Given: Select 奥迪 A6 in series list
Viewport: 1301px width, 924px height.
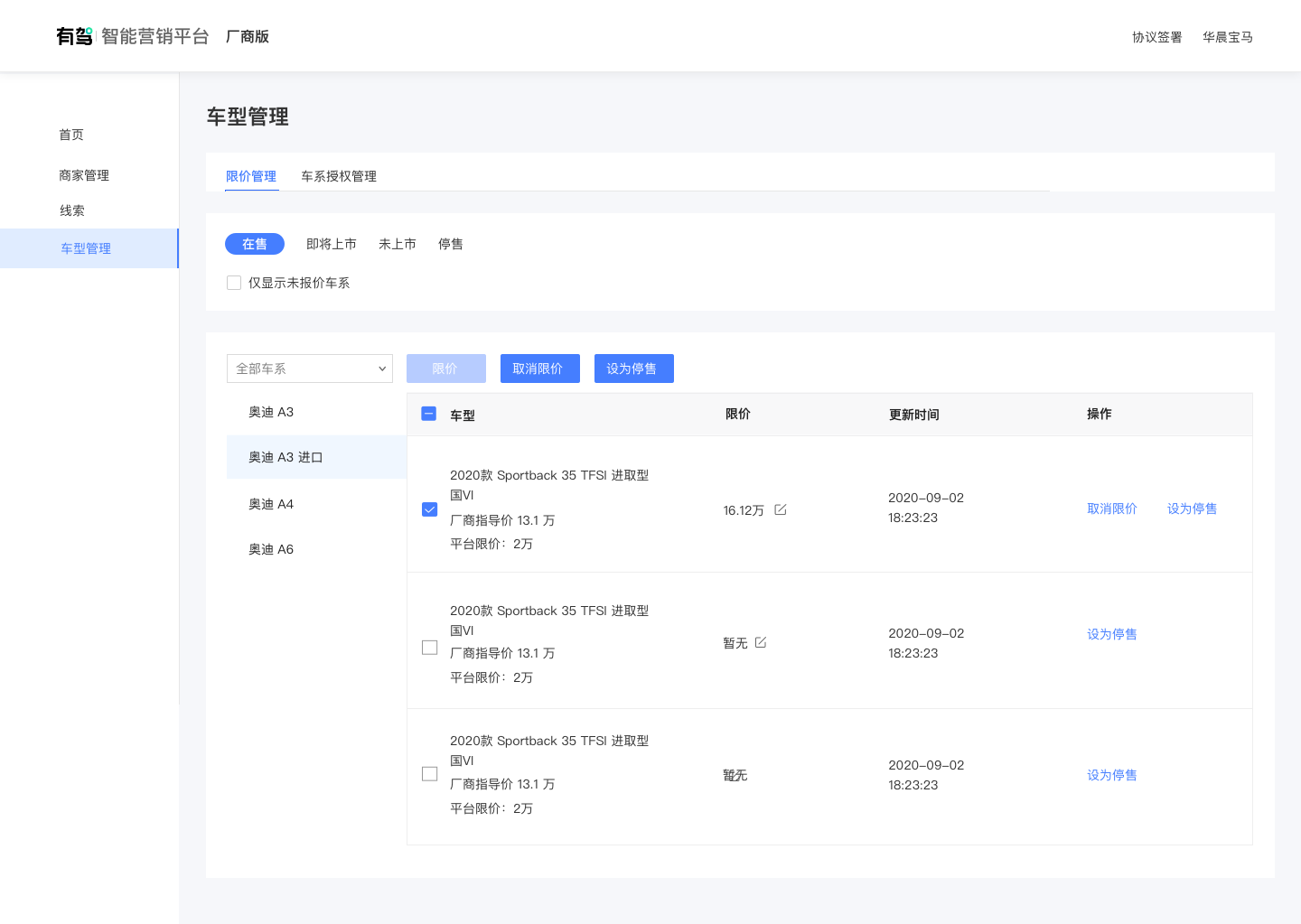Looking at the screenshot, I should [x=271, y=549].
